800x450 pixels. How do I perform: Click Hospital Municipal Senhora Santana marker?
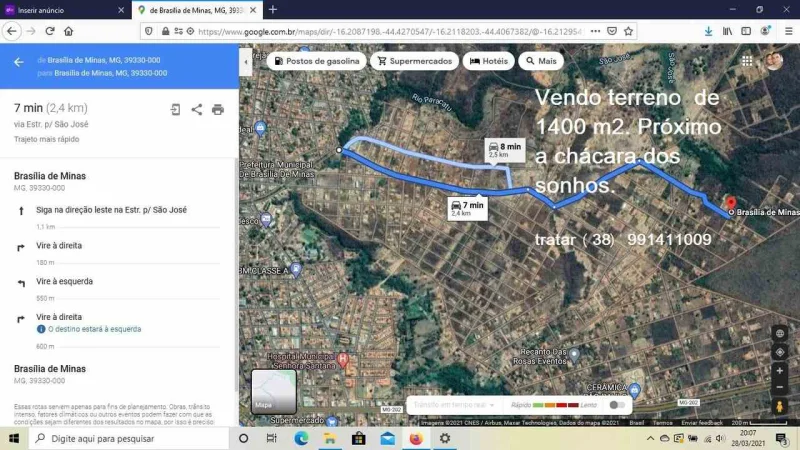343,359
